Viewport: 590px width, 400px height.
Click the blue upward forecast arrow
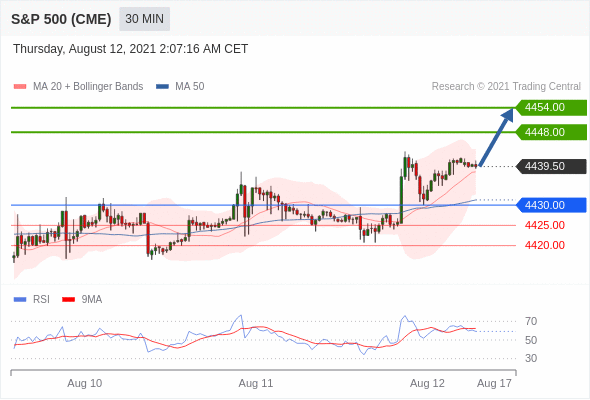pyautogui.click(x=496, y=137)
